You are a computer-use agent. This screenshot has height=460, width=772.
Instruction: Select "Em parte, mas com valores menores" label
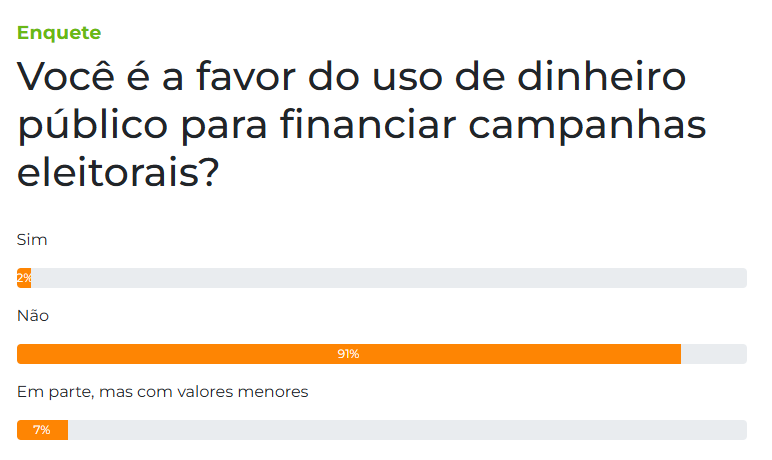click(x=163, y=392)
